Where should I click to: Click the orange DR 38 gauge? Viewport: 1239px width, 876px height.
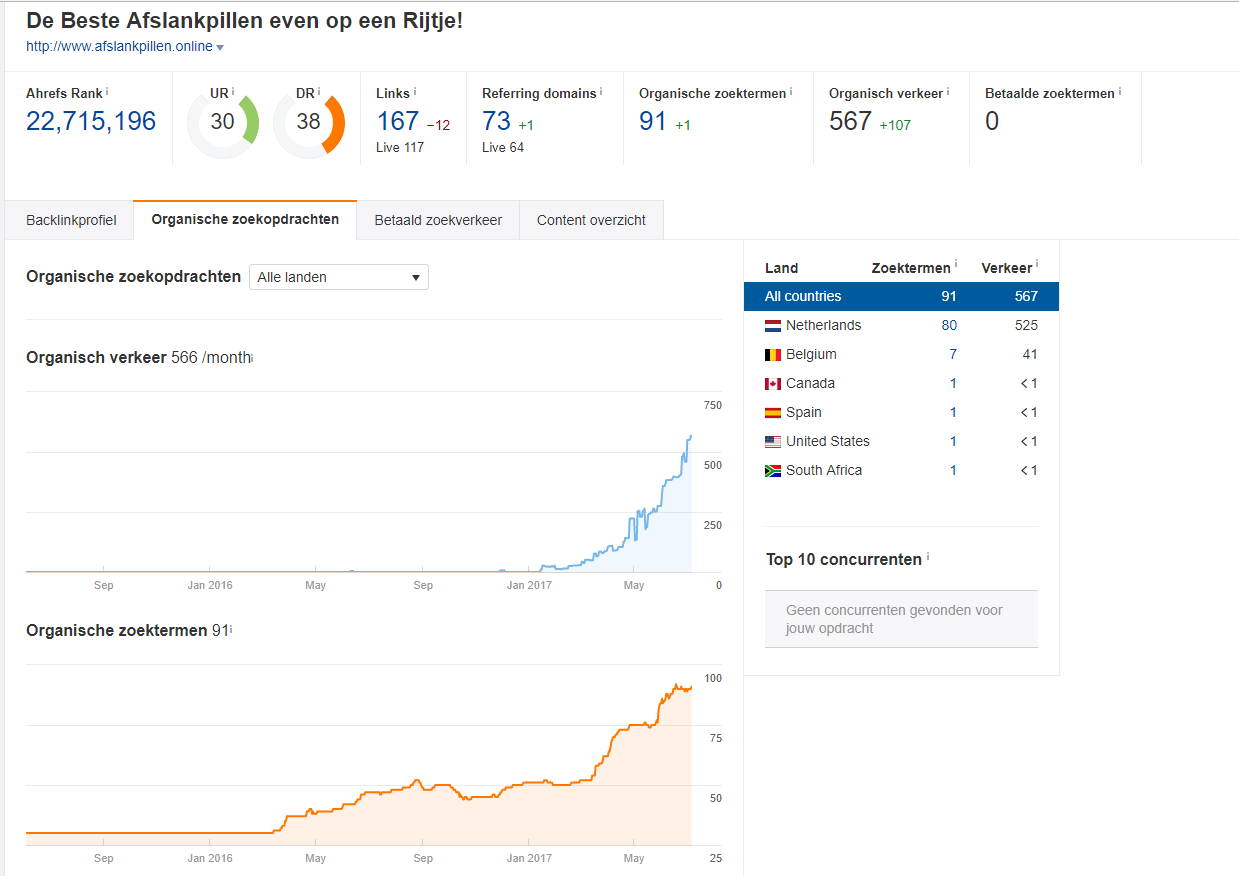click(309, 122)
